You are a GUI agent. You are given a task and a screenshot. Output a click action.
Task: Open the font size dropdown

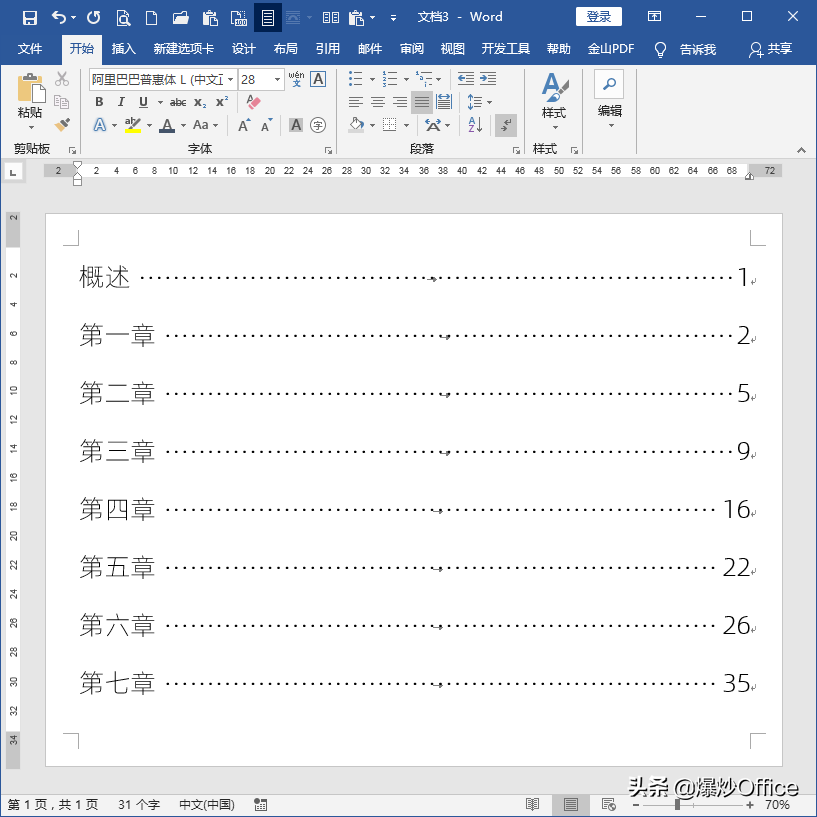coord(277,79)
